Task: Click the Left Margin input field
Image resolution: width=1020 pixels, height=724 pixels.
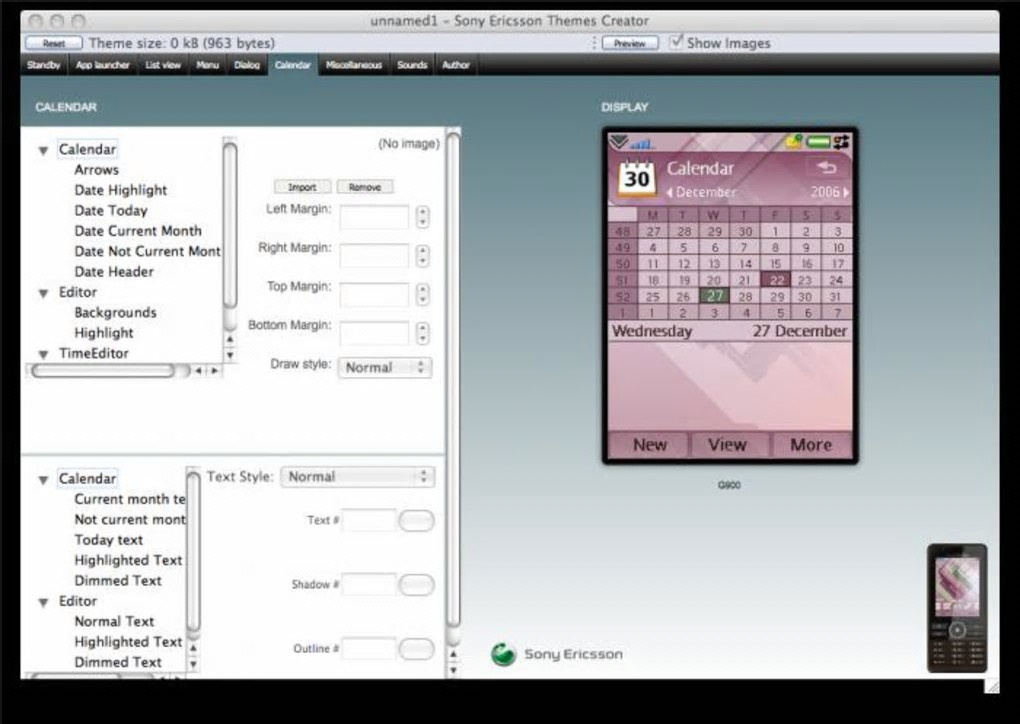Action: (x=374, y=217)
